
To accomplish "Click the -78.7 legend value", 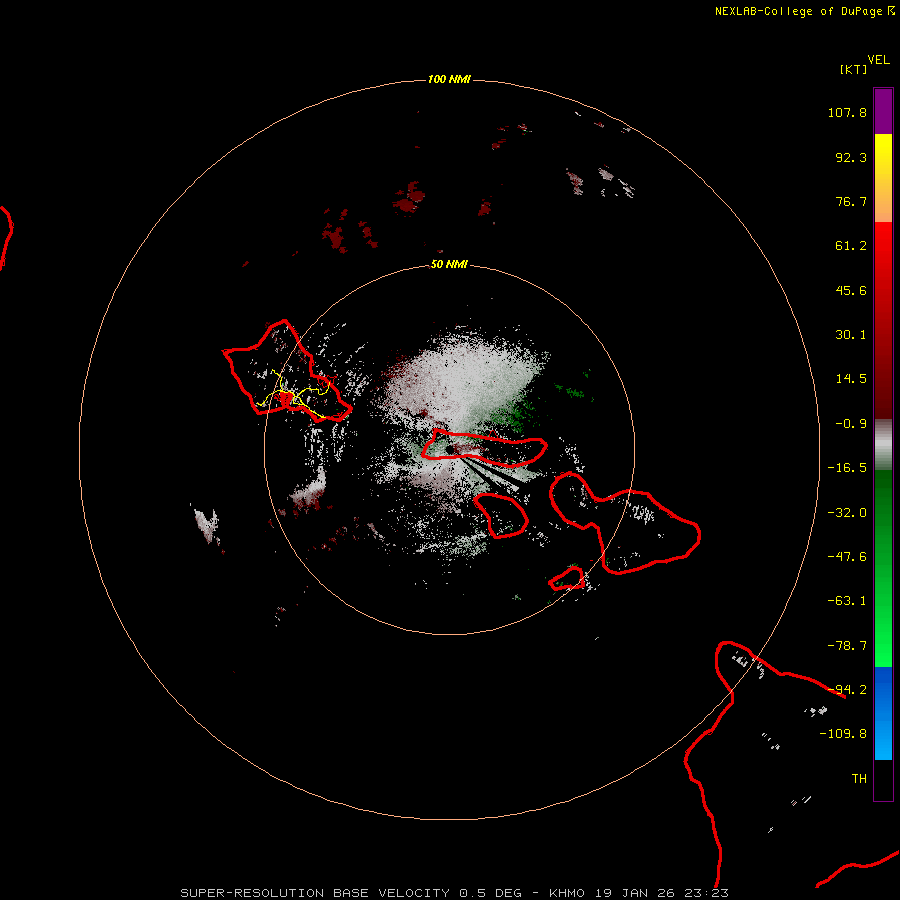I will point(847,646).
